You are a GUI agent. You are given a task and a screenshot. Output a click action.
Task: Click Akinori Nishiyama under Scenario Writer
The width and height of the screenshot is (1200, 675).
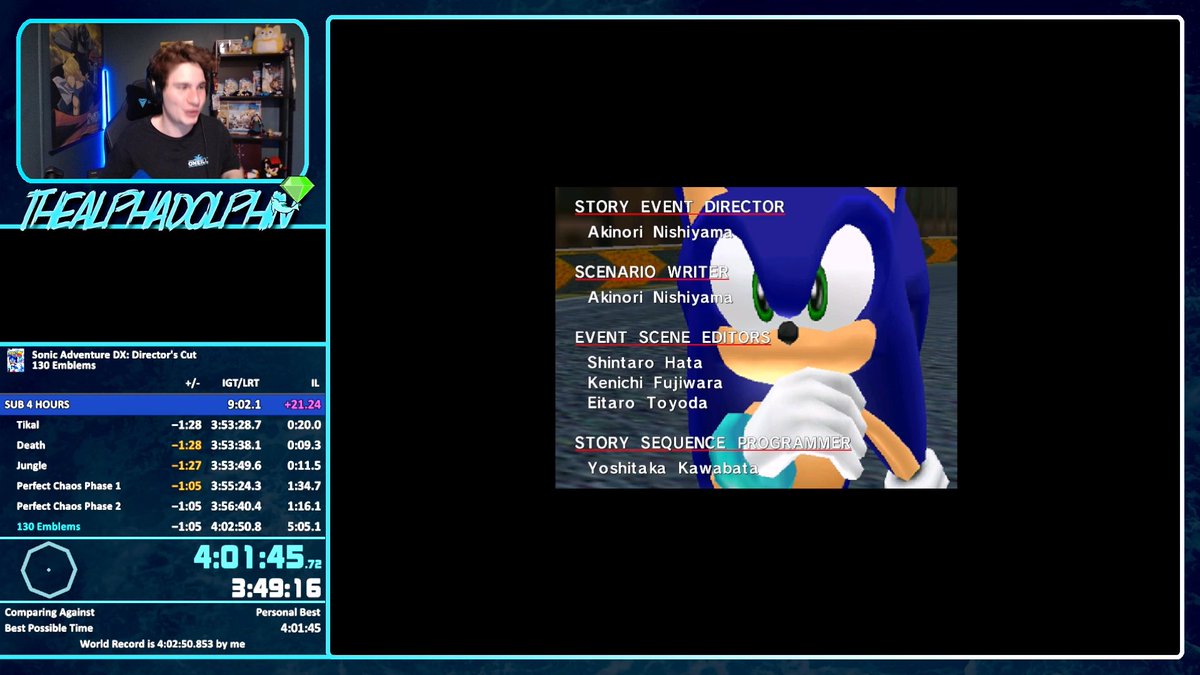coord(660,297)
